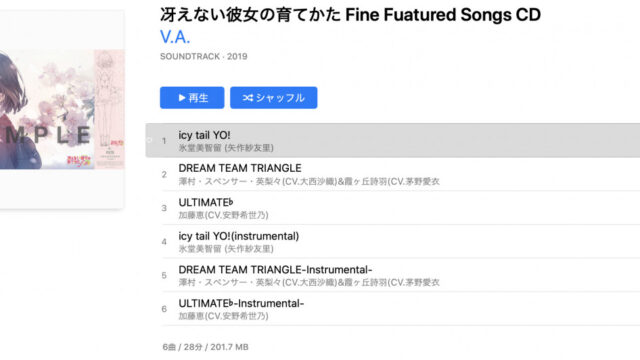
Task: Select track 3 ULTIMATE♭
Action: 401,208
